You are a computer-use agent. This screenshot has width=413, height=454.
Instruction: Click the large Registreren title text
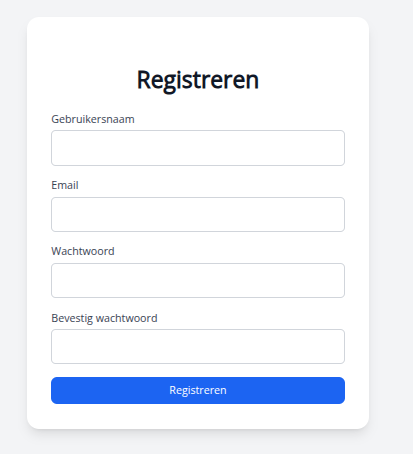[198, 80]
